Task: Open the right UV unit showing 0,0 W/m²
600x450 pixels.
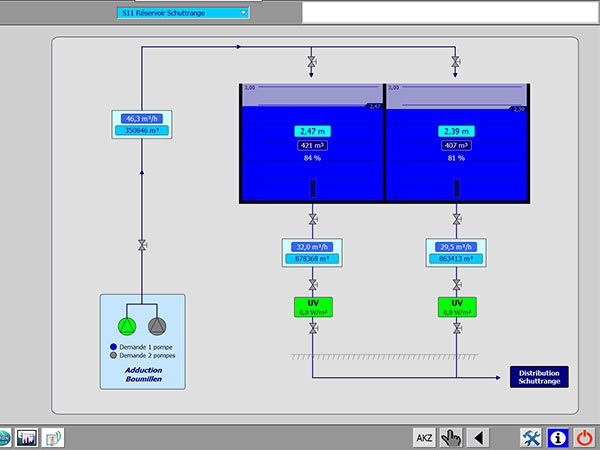Action: coord(457,307)
